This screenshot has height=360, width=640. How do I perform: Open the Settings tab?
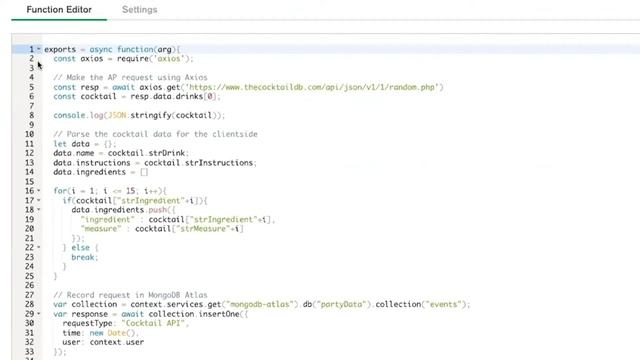140,10
